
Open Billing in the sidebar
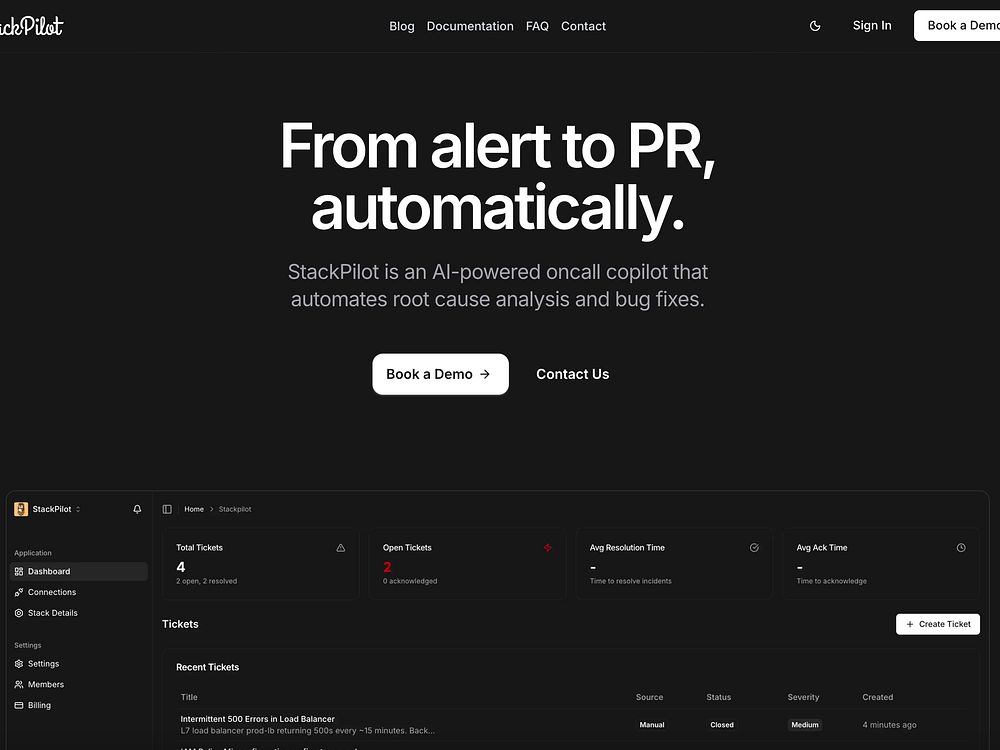tap(79, 705)
